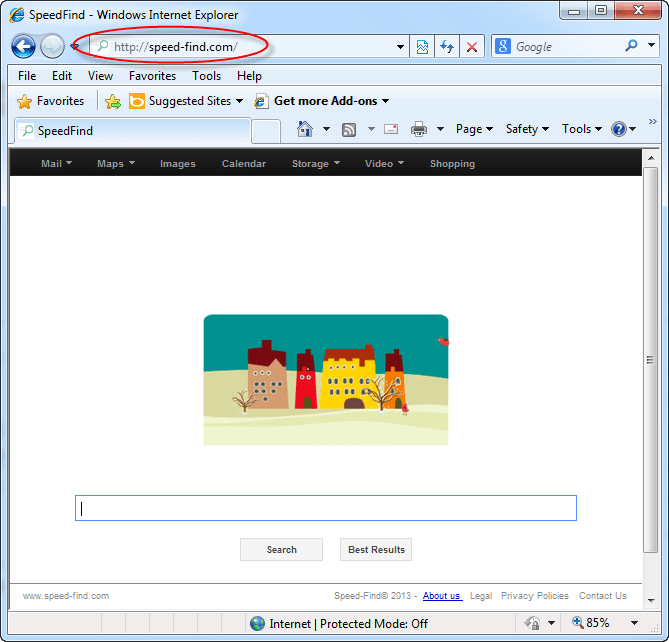Open the Tools command bar menu

582,129
